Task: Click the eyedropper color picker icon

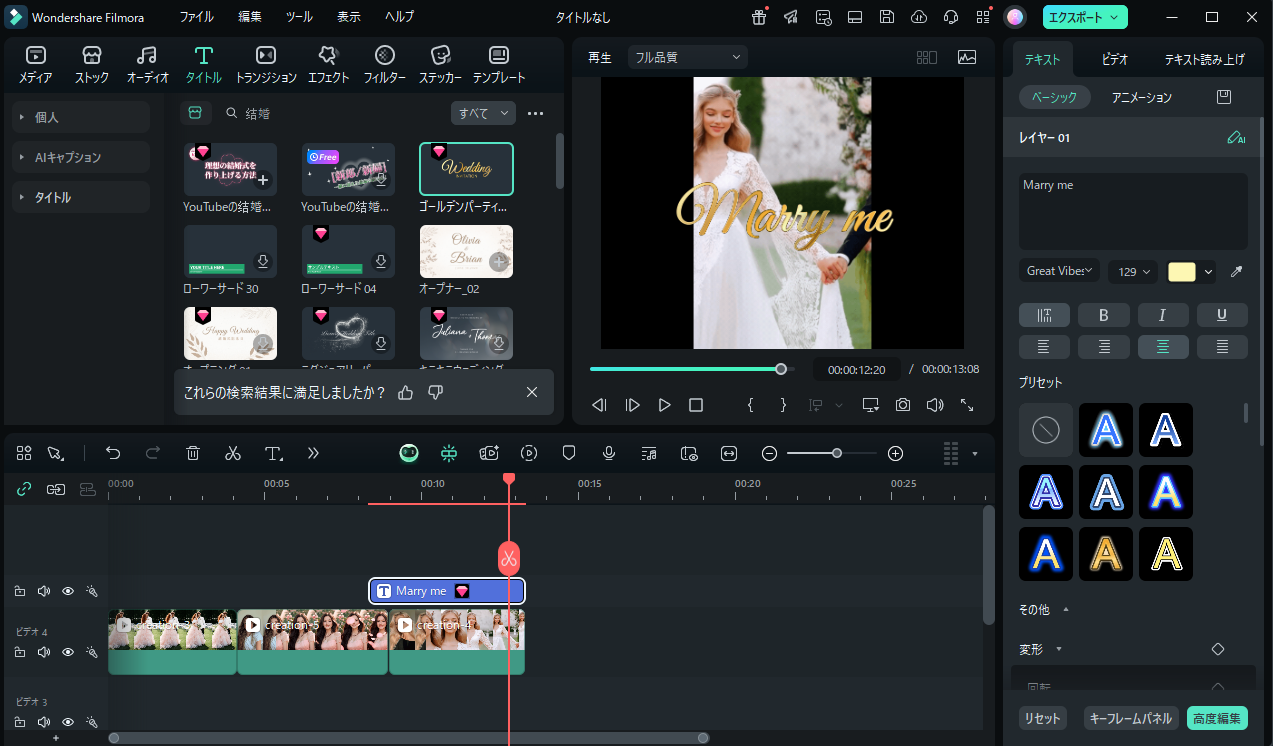Action: pyautogui.click(x=1236, y=271)
